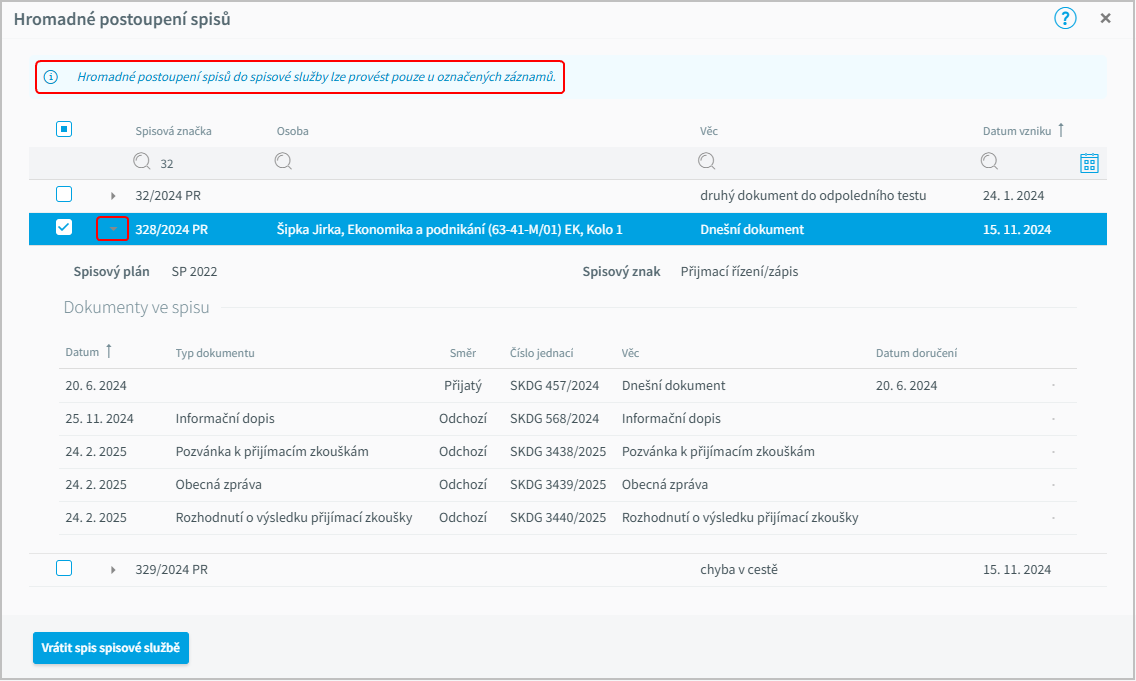Sort by Typ dokumentu column header
The image size is (1136, 681).
click(214, 353)
